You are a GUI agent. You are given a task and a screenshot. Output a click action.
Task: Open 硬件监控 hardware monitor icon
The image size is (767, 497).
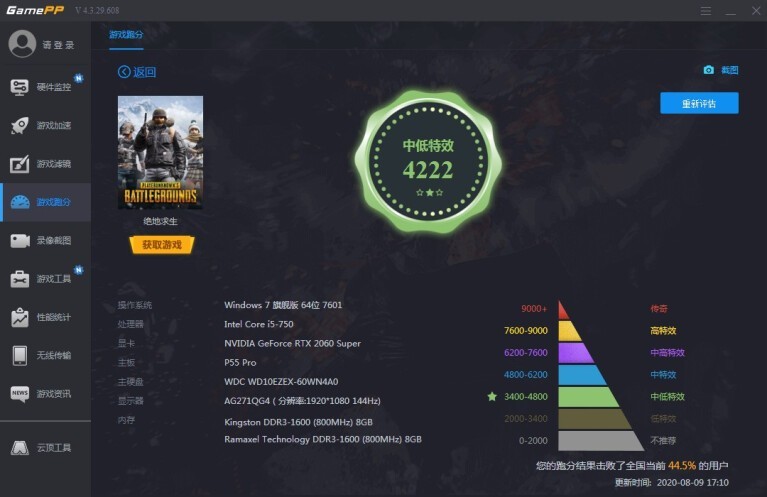20,88
